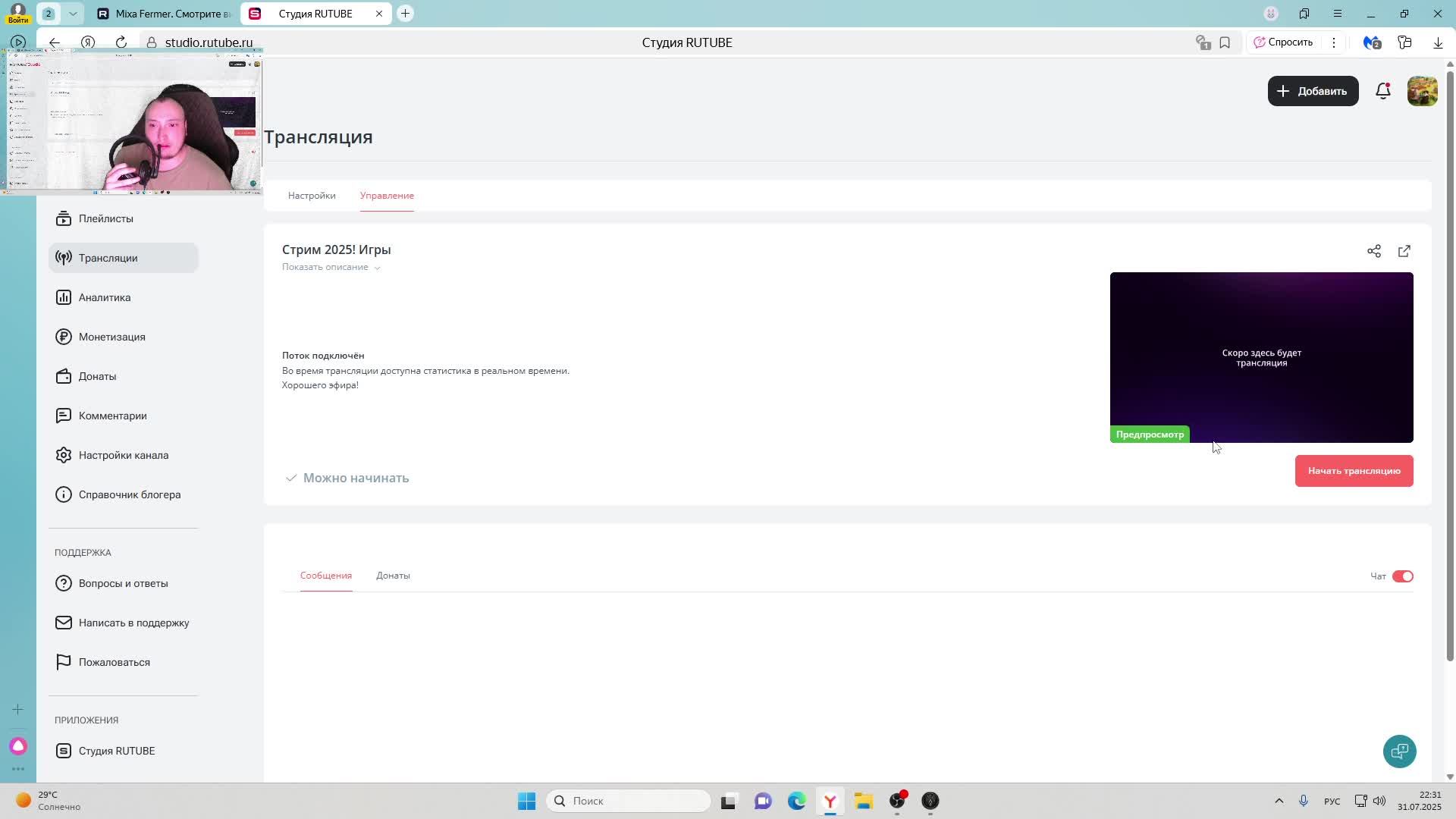This screenshot has height=819, width=1456.
Task: Click the Начать трансляцию button
Action: point(1354,471)
